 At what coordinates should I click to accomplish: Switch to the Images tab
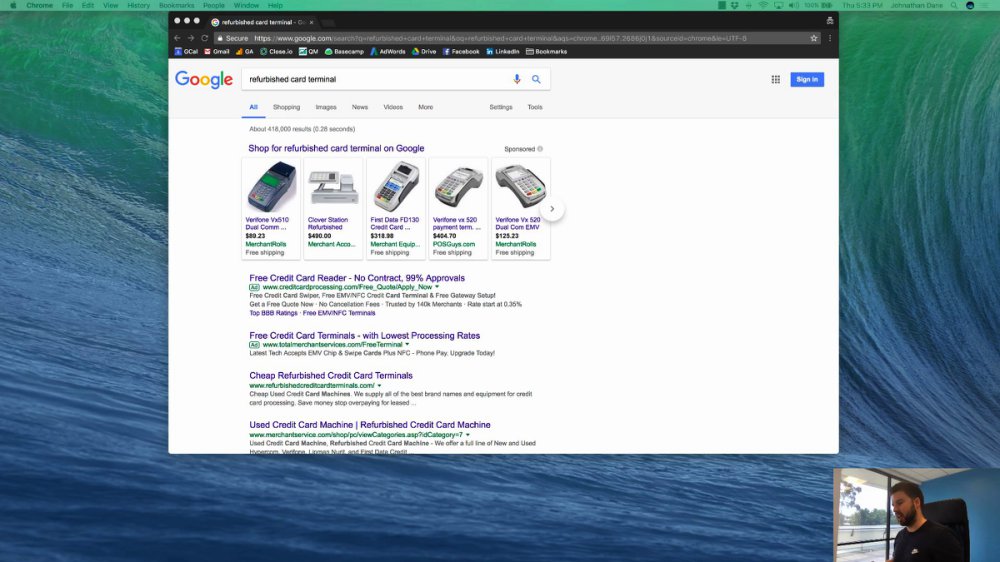click(x=326, y=107)
